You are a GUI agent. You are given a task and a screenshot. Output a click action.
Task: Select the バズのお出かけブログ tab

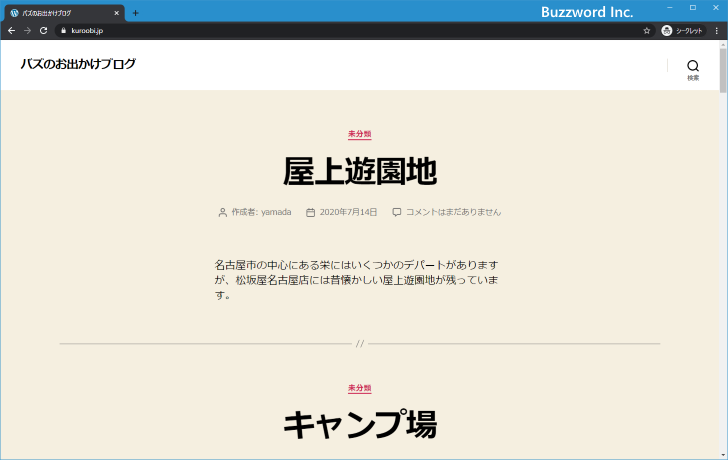[65, 13]
